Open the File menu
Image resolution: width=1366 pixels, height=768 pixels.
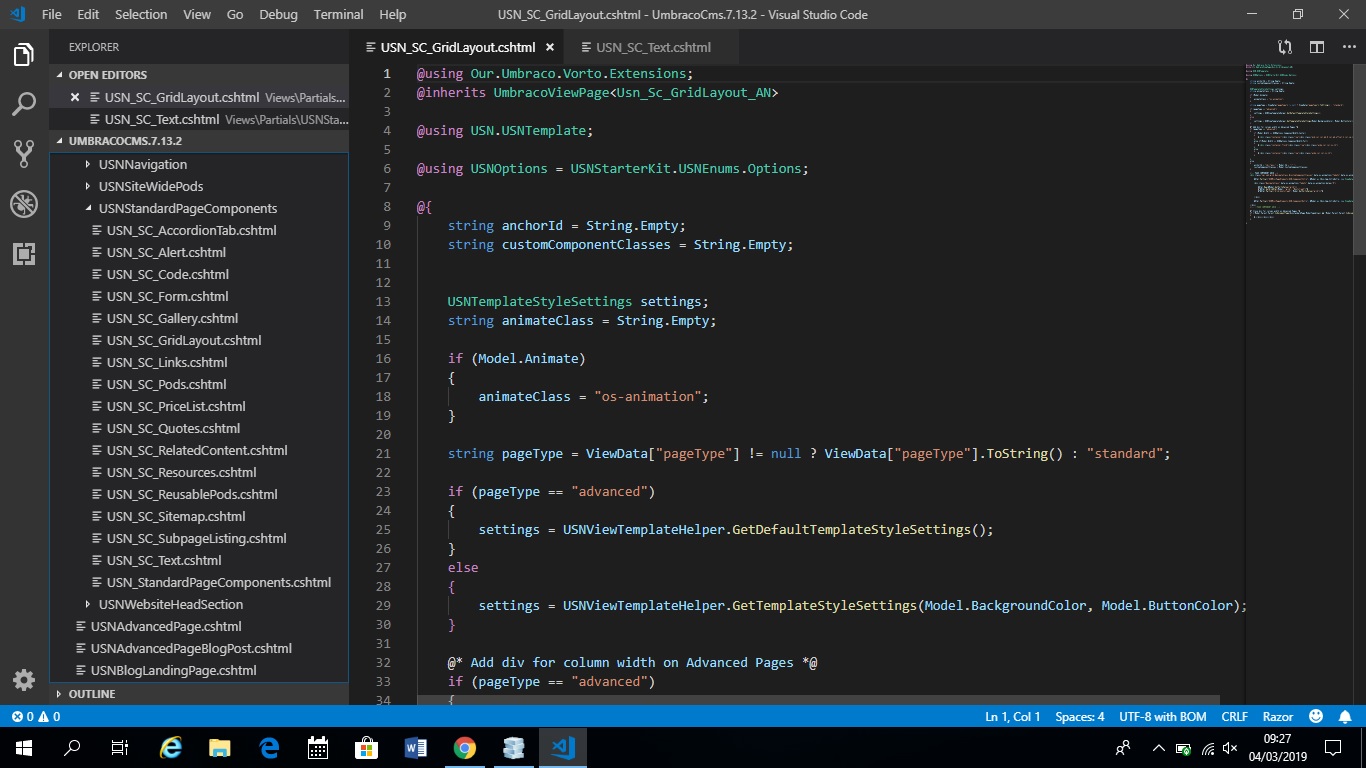click(x=52, y=14)
